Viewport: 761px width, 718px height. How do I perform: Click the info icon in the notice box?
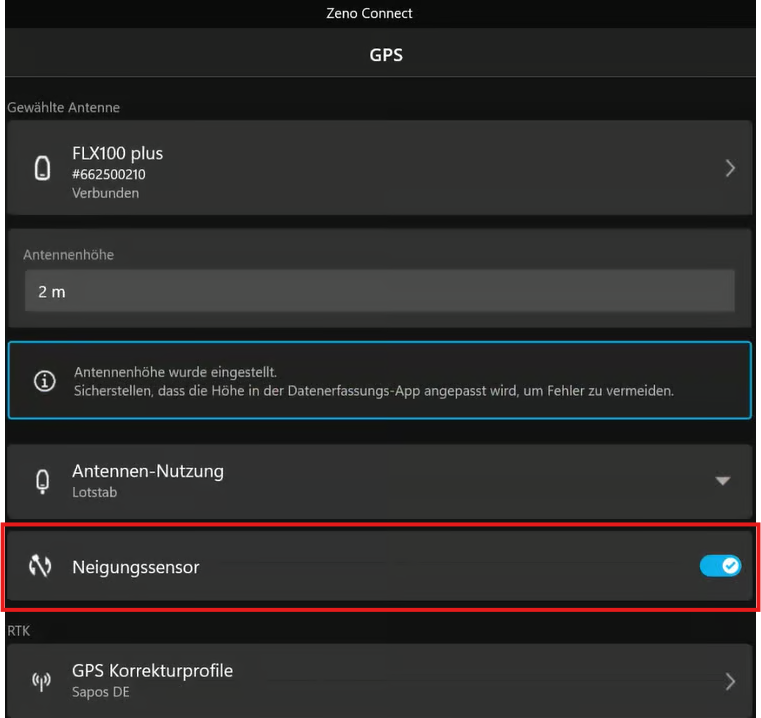click(43, 381)
